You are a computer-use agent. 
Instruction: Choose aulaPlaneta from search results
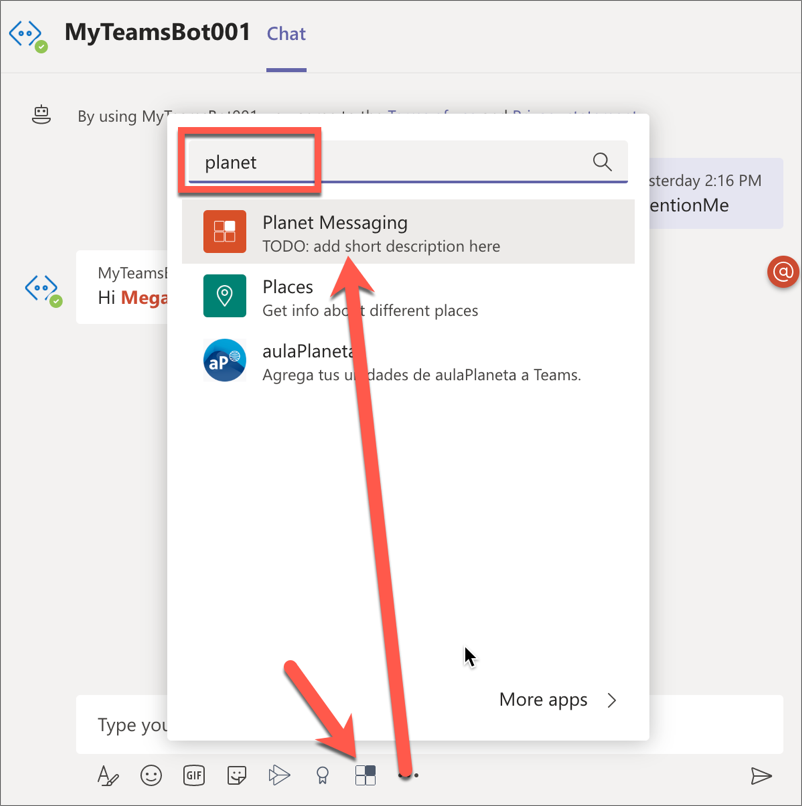[x=408, y=360]
